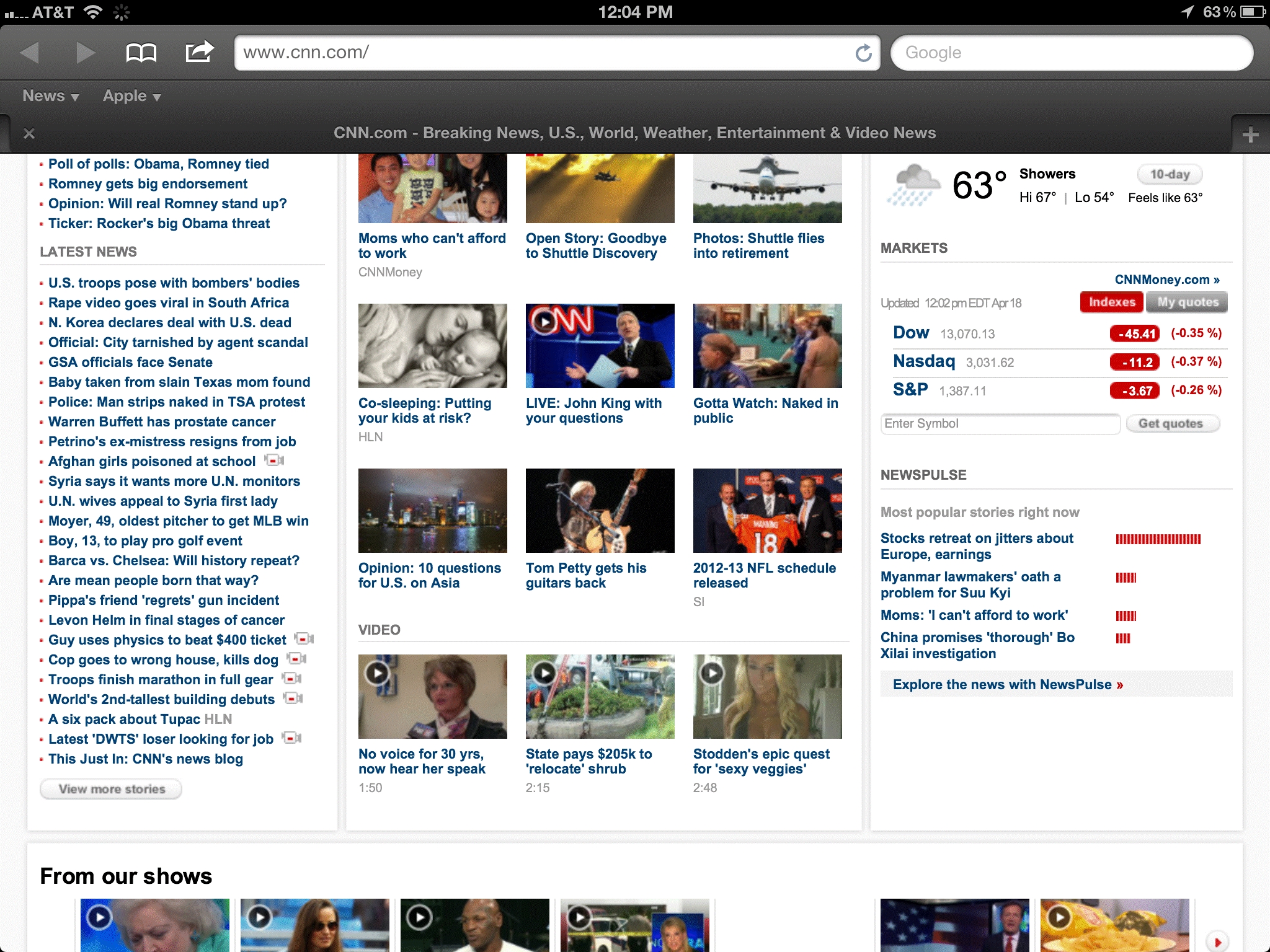Play Stodden's 'sexy veggies' video icon
The height and width of the screenshot is (952, 1270).
click(712, 672)
